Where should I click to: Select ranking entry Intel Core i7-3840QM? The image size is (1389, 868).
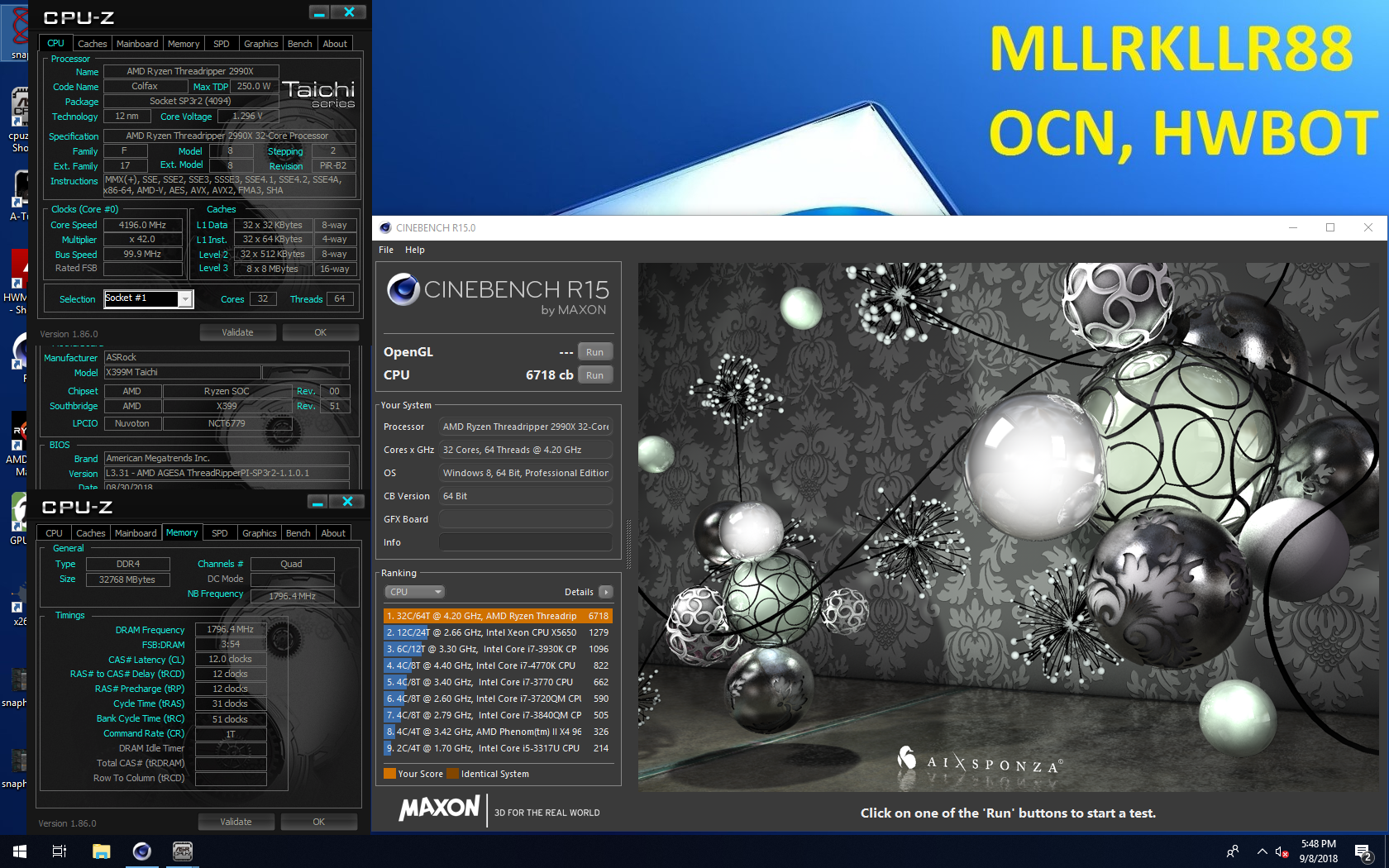click(498, 715)
